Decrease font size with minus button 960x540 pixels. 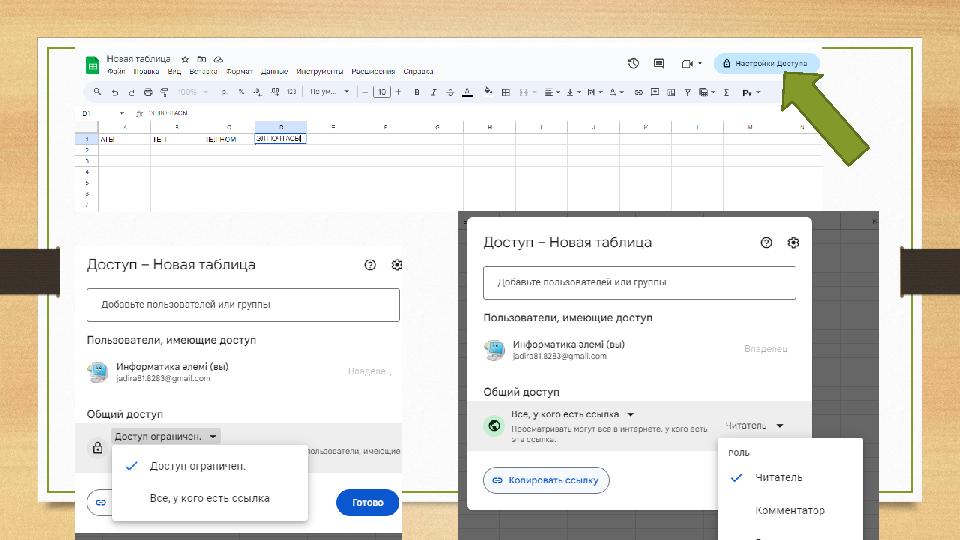click(365, 92)
